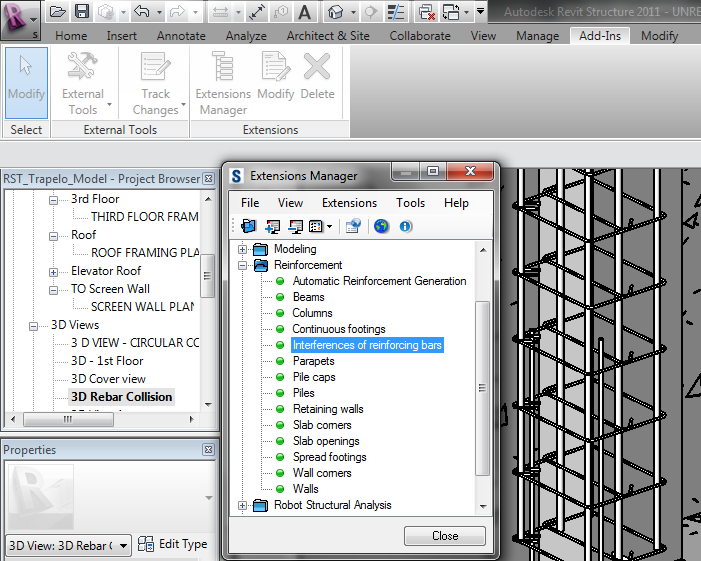The height and width of the screenshot is (561, 701).
Task: Click the Close button in Extensions Manager
Action: click(445, 536)
